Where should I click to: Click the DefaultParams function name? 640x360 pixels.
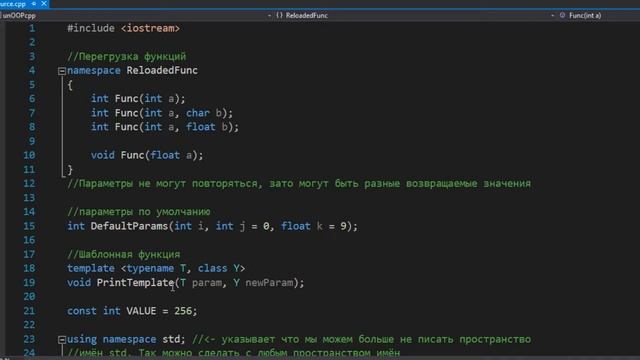[129, 226]
